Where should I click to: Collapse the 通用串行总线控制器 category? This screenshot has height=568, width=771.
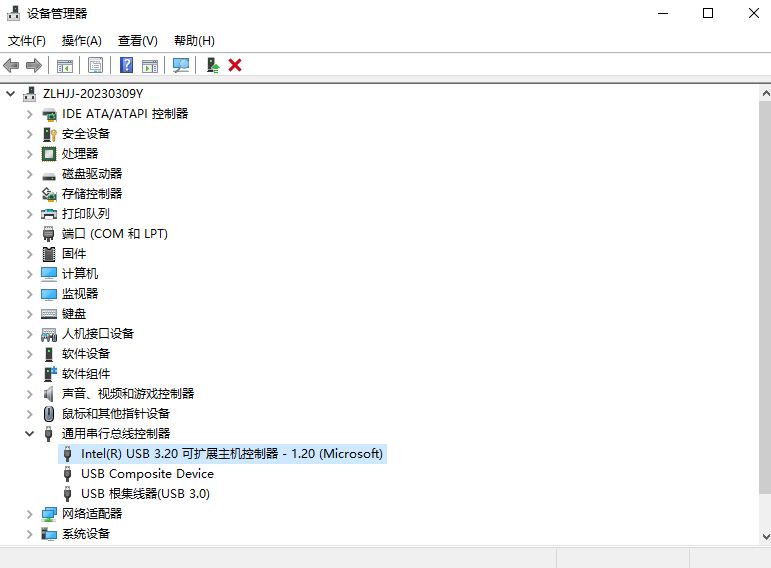coord(30,434)
